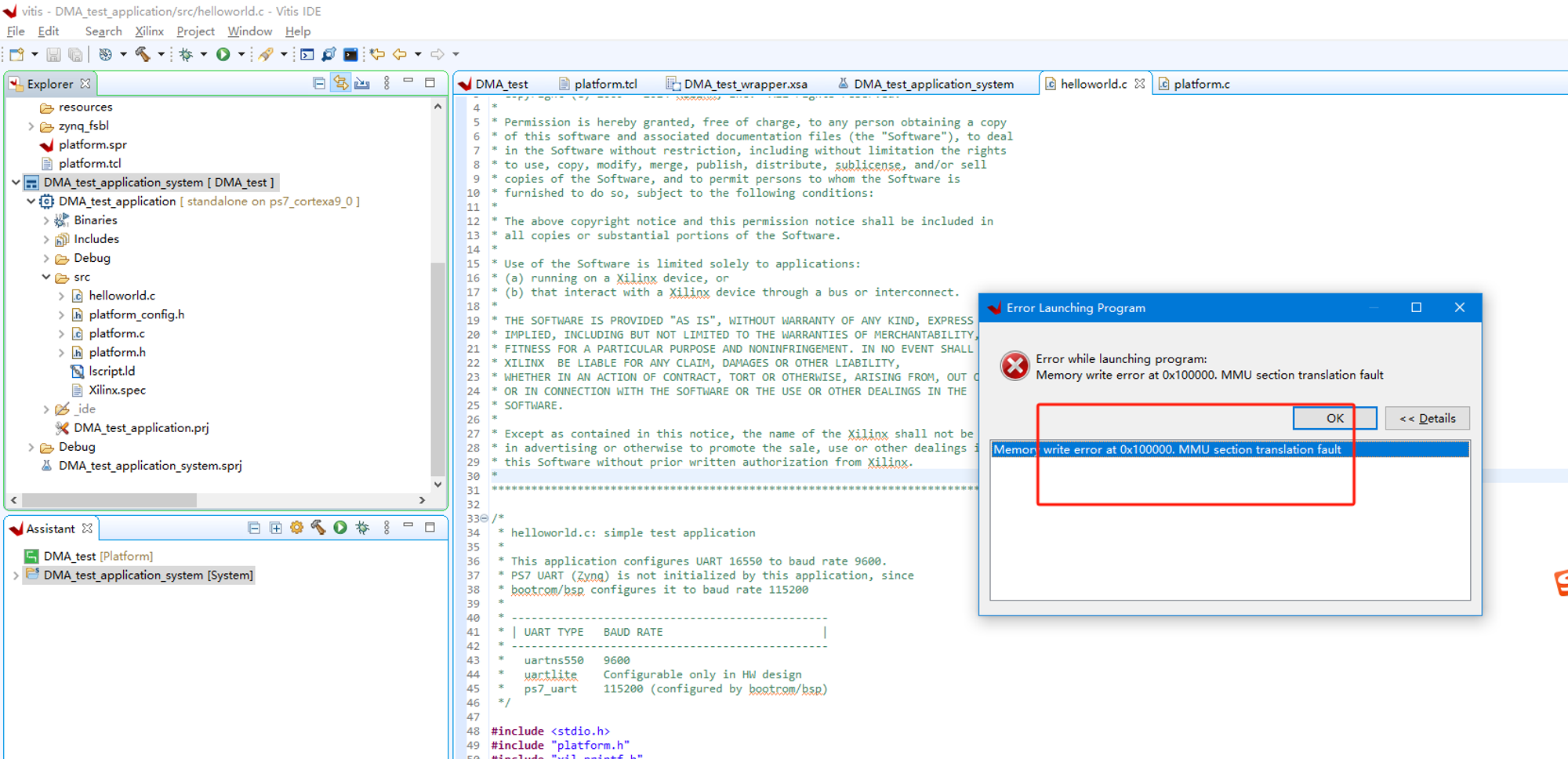Click Expand All icon in Assistant panel
Viewport: 1568px width, 759px height.
tap(276, 528)
